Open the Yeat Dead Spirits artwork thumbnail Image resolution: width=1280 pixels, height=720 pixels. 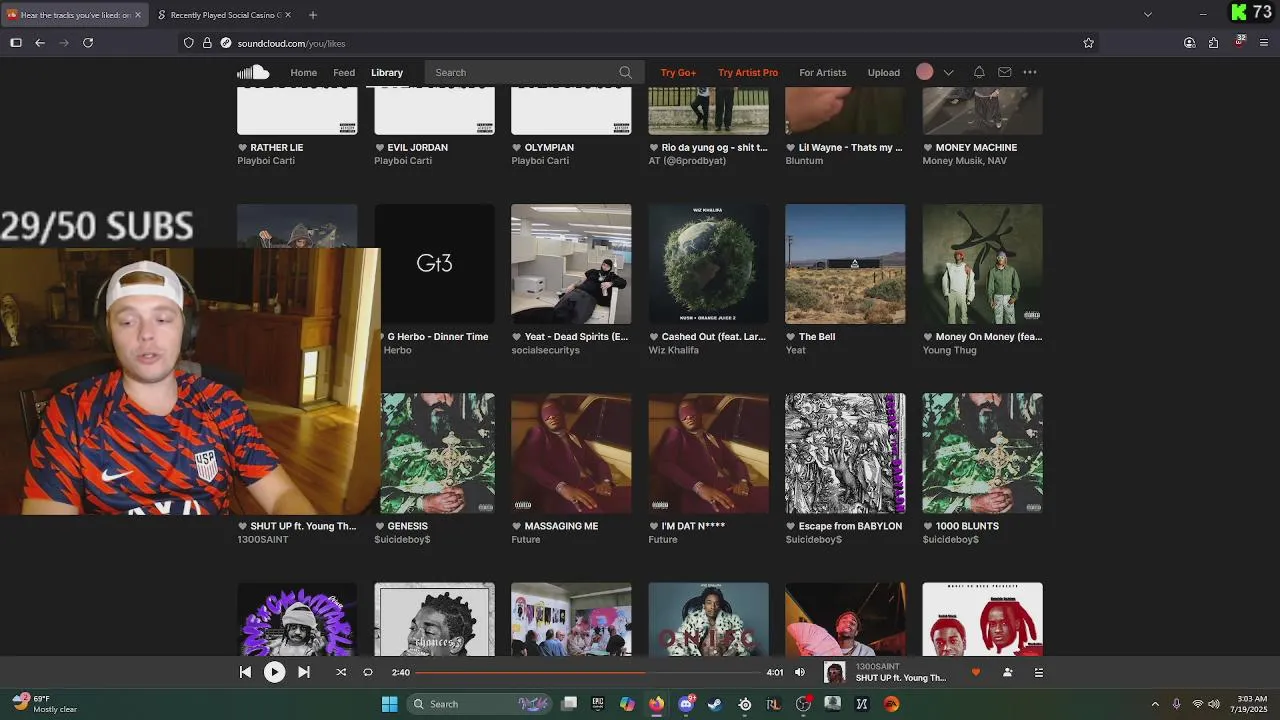(x=571, y=264)
